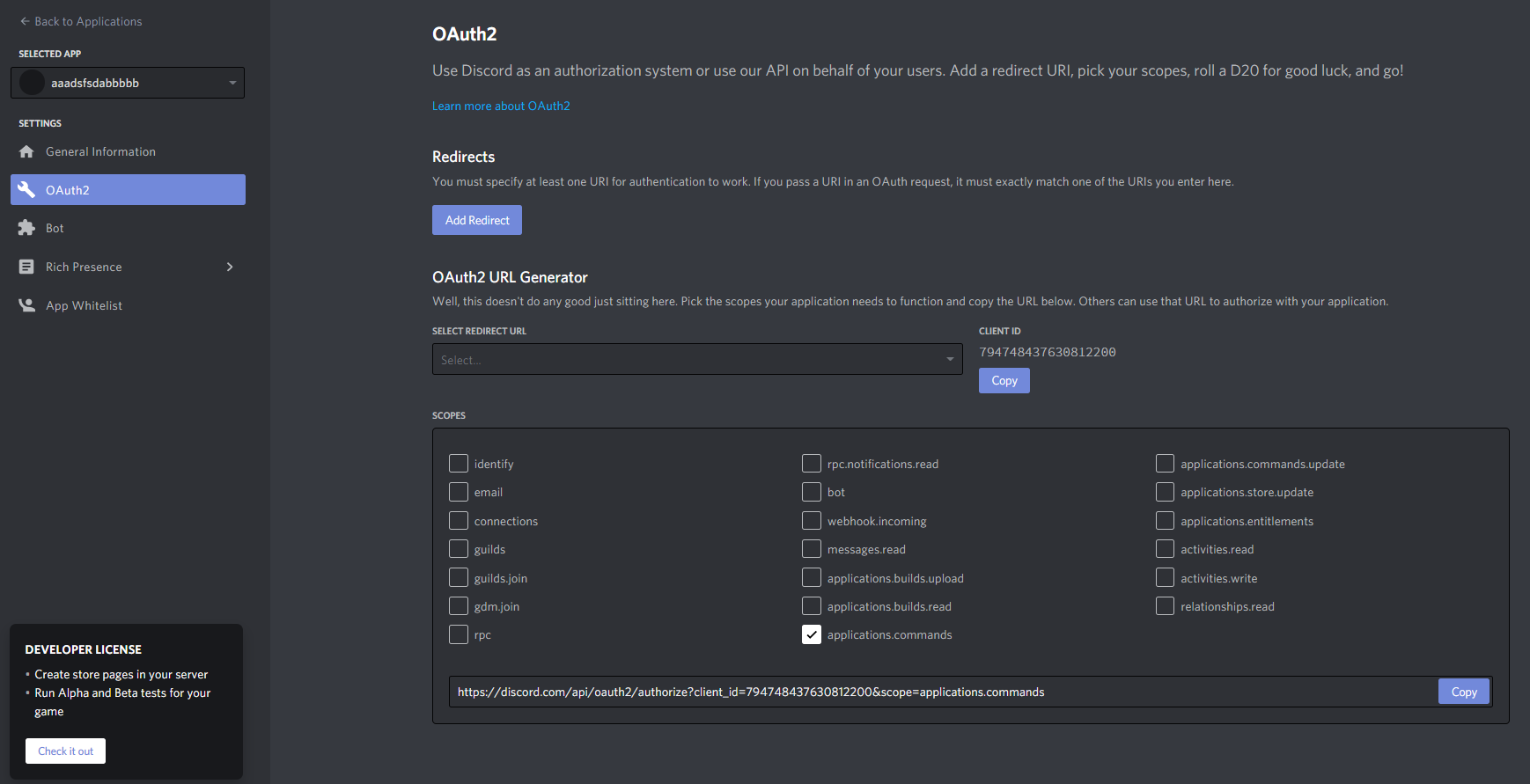The height and width of the screenshot is (784, 1530).
Task: Tick the messages.read checkbox
Action: tap(812, 549)
